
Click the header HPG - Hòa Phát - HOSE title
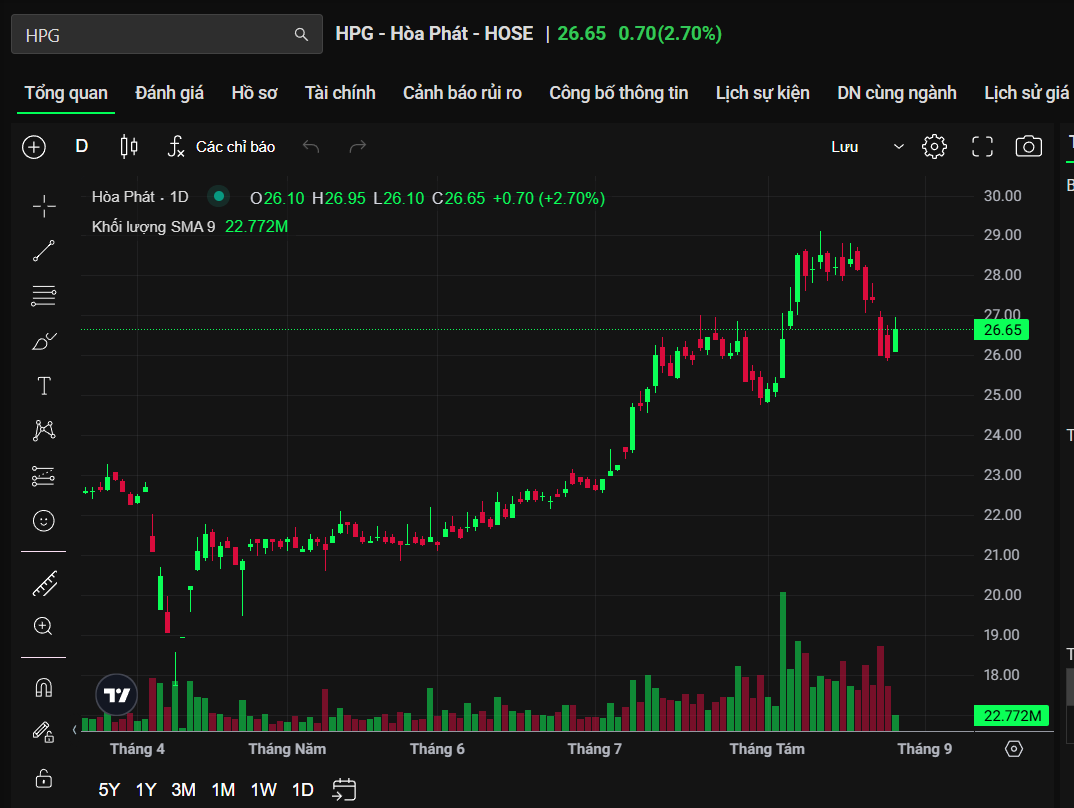click(434, 34)
